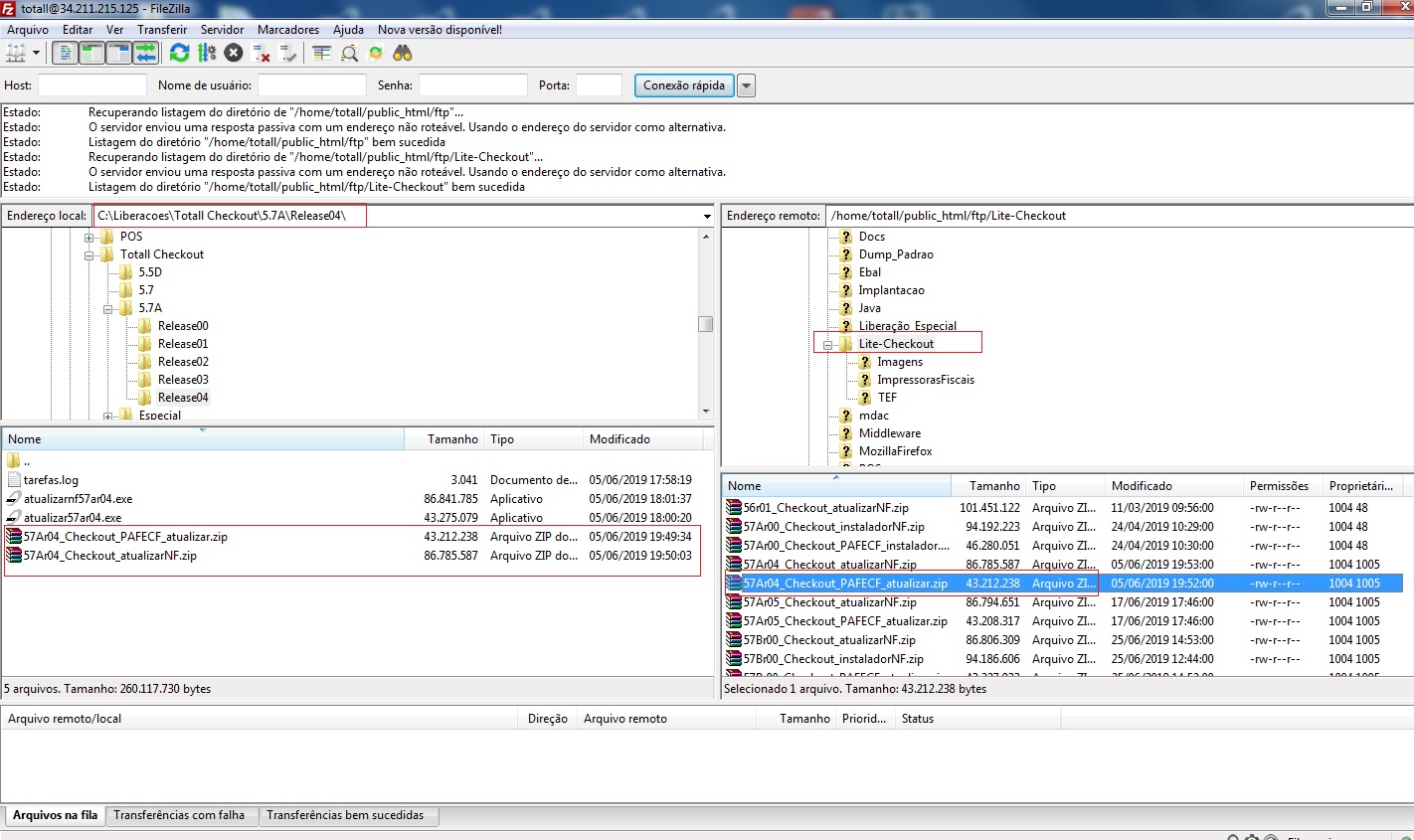Cancel the current operation
Viewport: 1414px width, 840px height.
(234, 53)
